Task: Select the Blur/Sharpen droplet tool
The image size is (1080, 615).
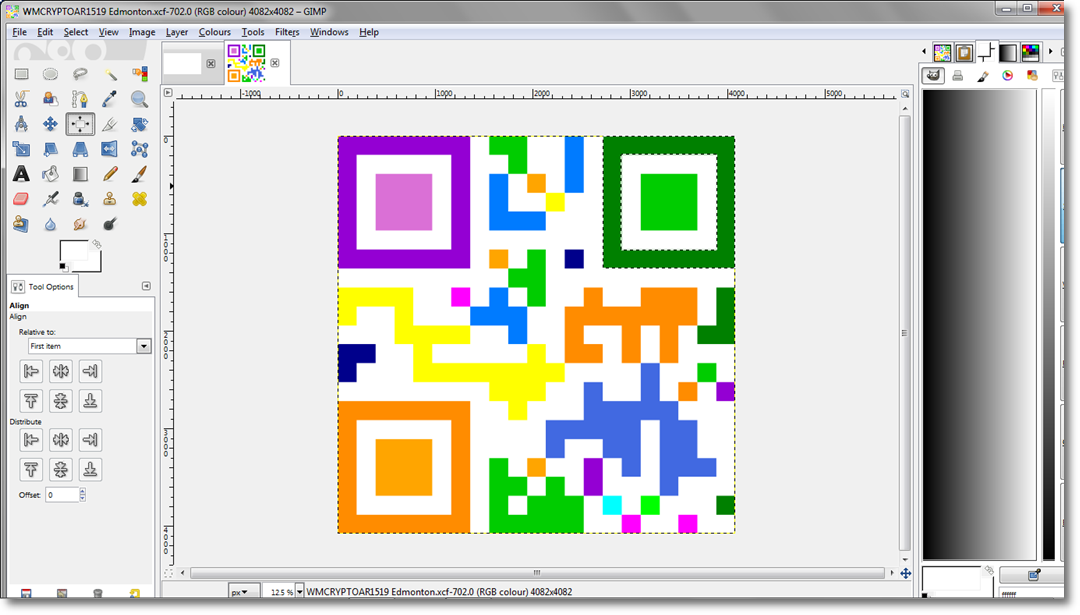Action: point(50,225)
